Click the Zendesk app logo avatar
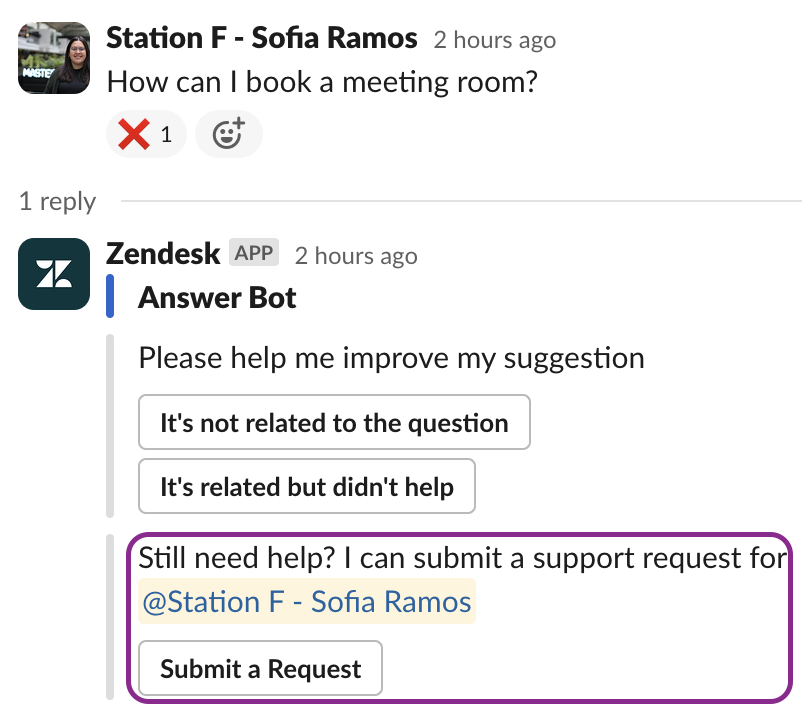802x718 pixels. point(54,274)
